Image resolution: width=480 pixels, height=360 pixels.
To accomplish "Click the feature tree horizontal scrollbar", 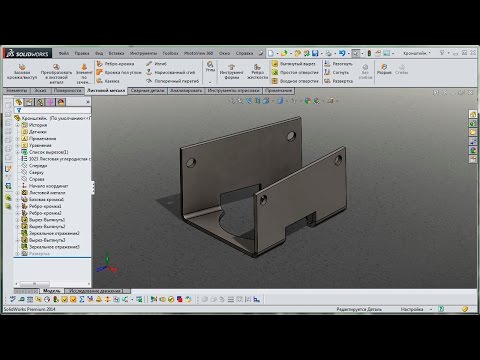I will click(52, 284).
